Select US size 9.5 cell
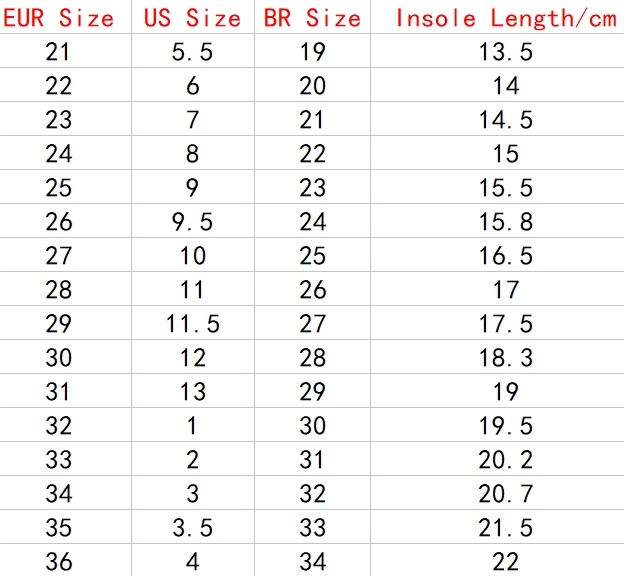Image resolution: width=624 pixels, height=576 pixels. click(192, 222)
